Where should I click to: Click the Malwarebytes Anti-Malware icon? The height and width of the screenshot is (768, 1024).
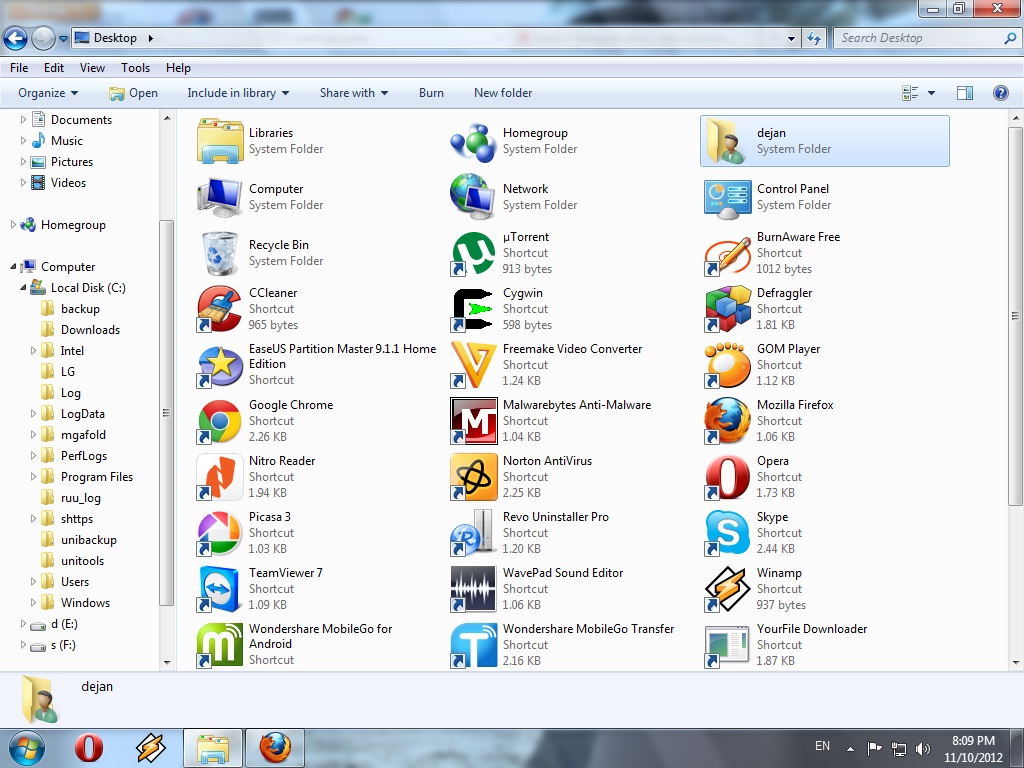point(473,421)
